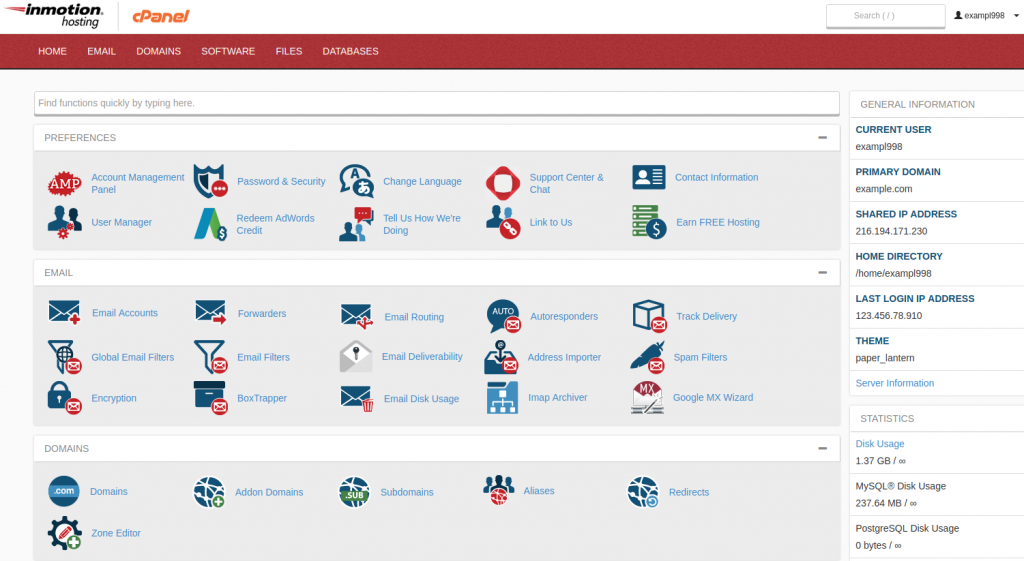Viewport: 1024px width, 561px height.
Task: Open the BoxTrapper icon
Action: (x=210, y=398)
